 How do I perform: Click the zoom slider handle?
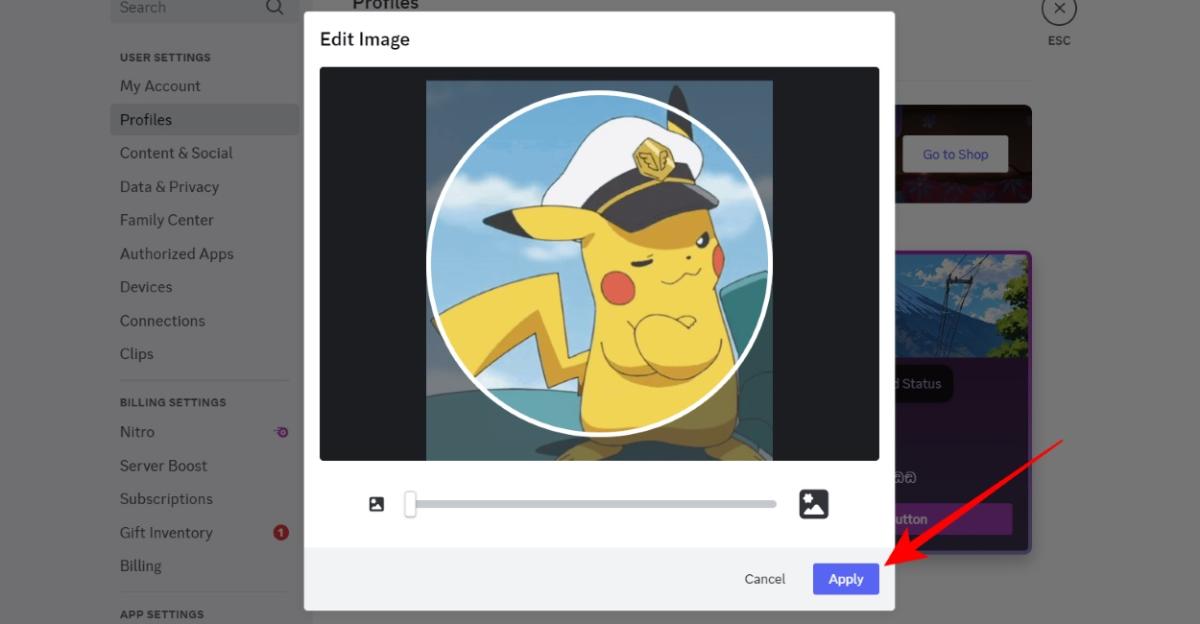click(409, 504)
